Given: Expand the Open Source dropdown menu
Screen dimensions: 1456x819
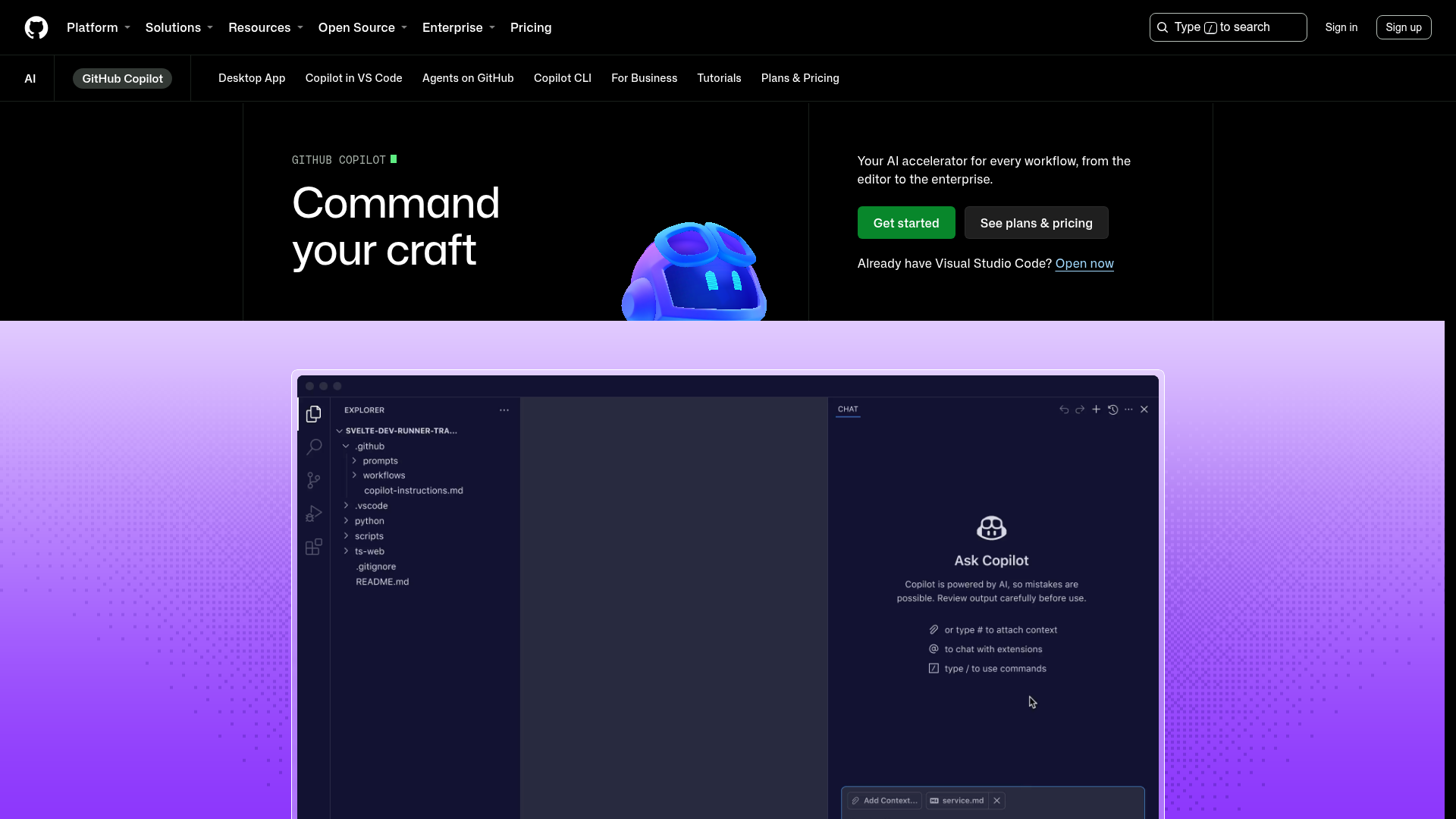Looking at the screenshot, I should (362, 27).
